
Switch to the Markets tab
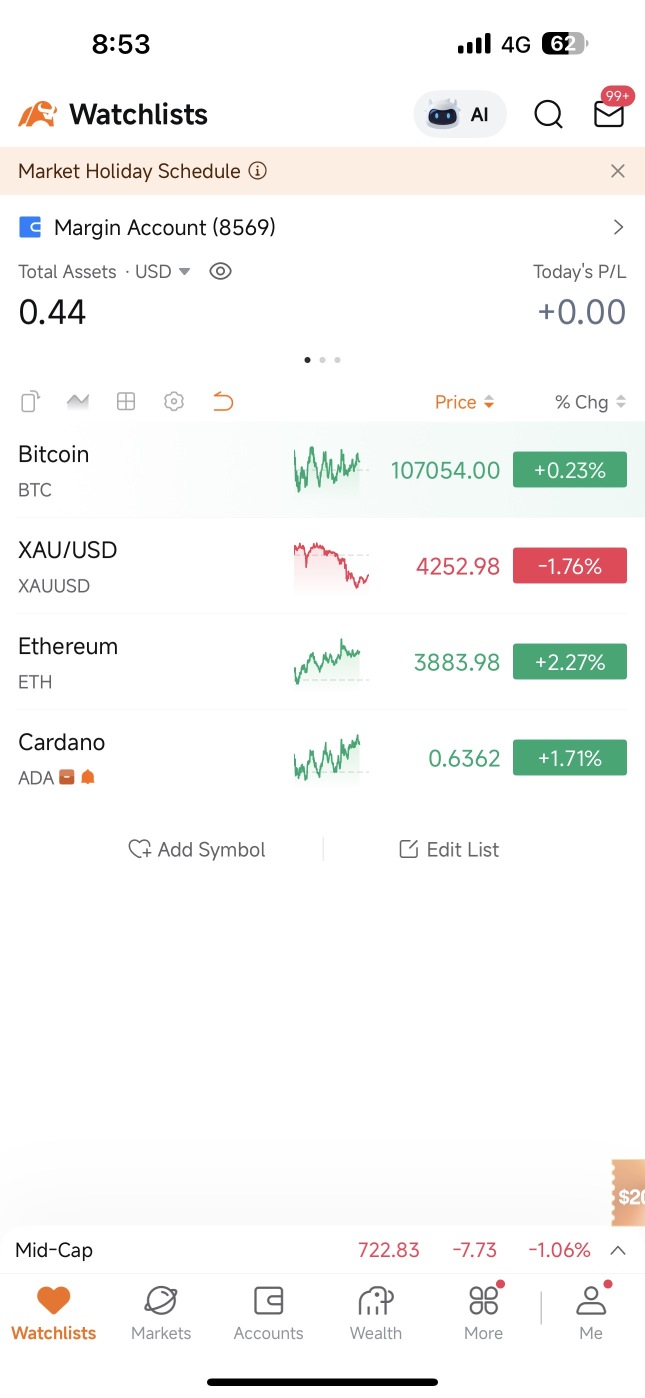coord(161,1313)
